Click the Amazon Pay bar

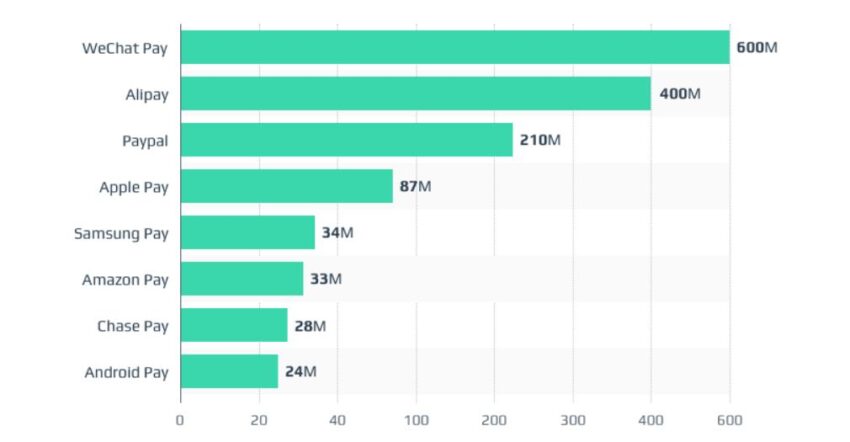point(242,279)
